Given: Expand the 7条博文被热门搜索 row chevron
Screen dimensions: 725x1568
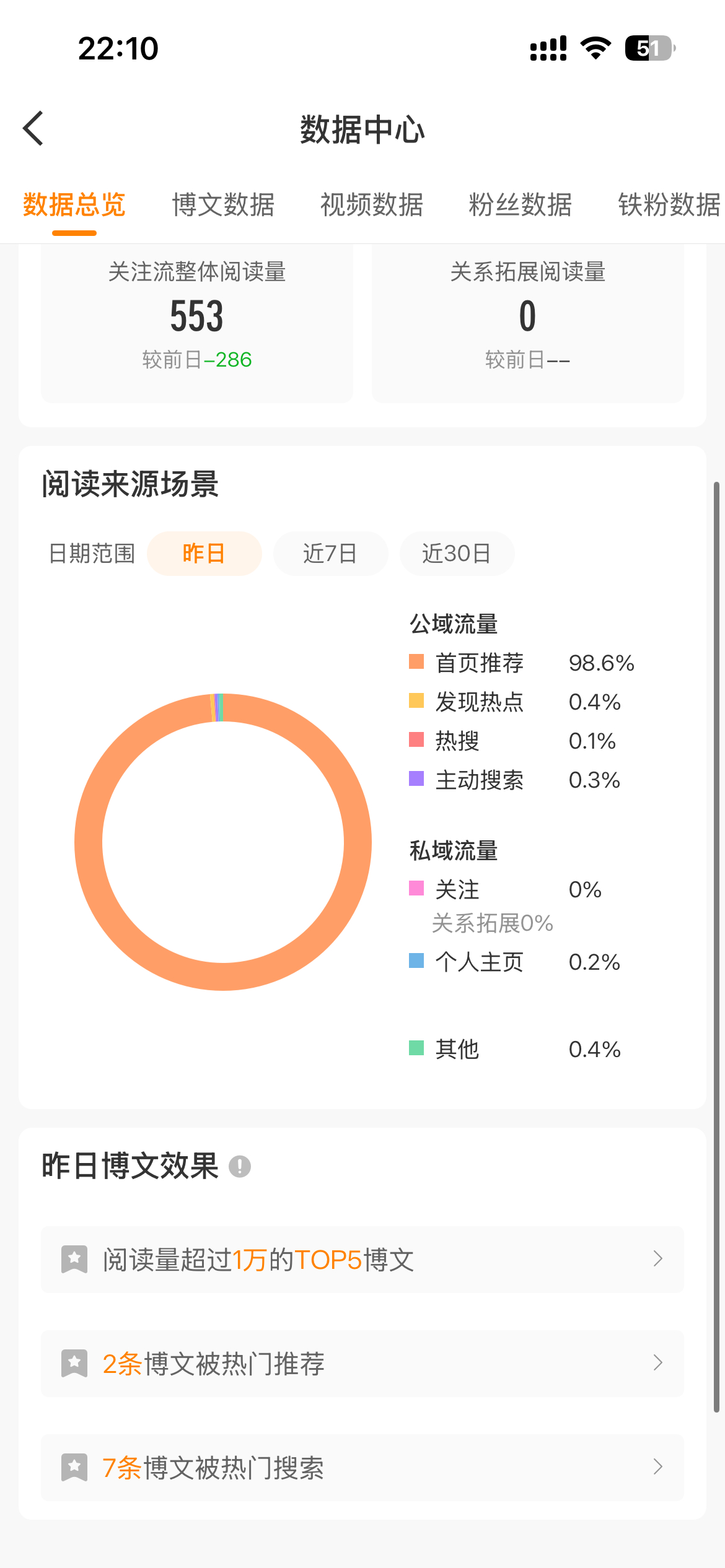Looking at the screenshot, I should click(x=658, y=1467).
